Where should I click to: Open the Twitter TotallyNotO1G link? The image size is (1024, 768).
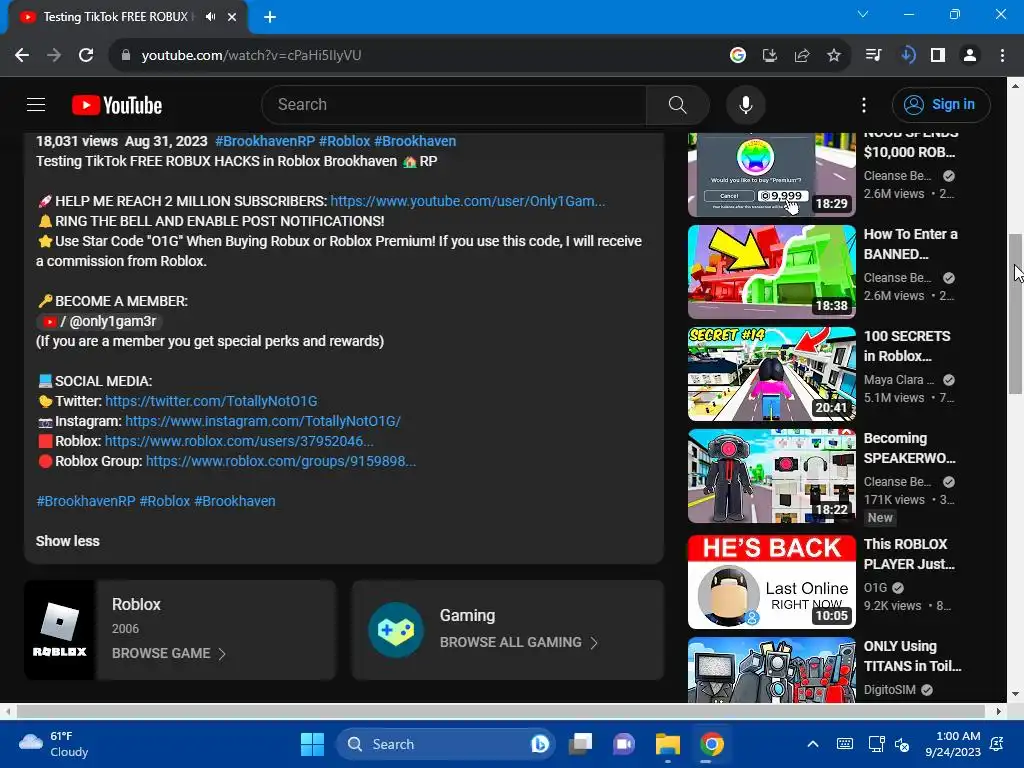click(211, 401)
